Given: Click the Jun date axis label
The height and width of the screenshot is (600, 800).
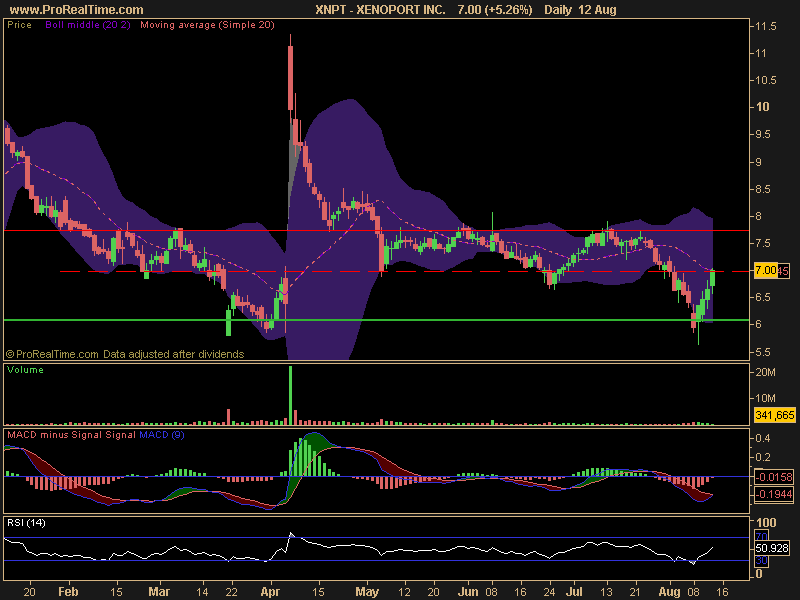Looking at the screenshot, I should tap(467, 591).
